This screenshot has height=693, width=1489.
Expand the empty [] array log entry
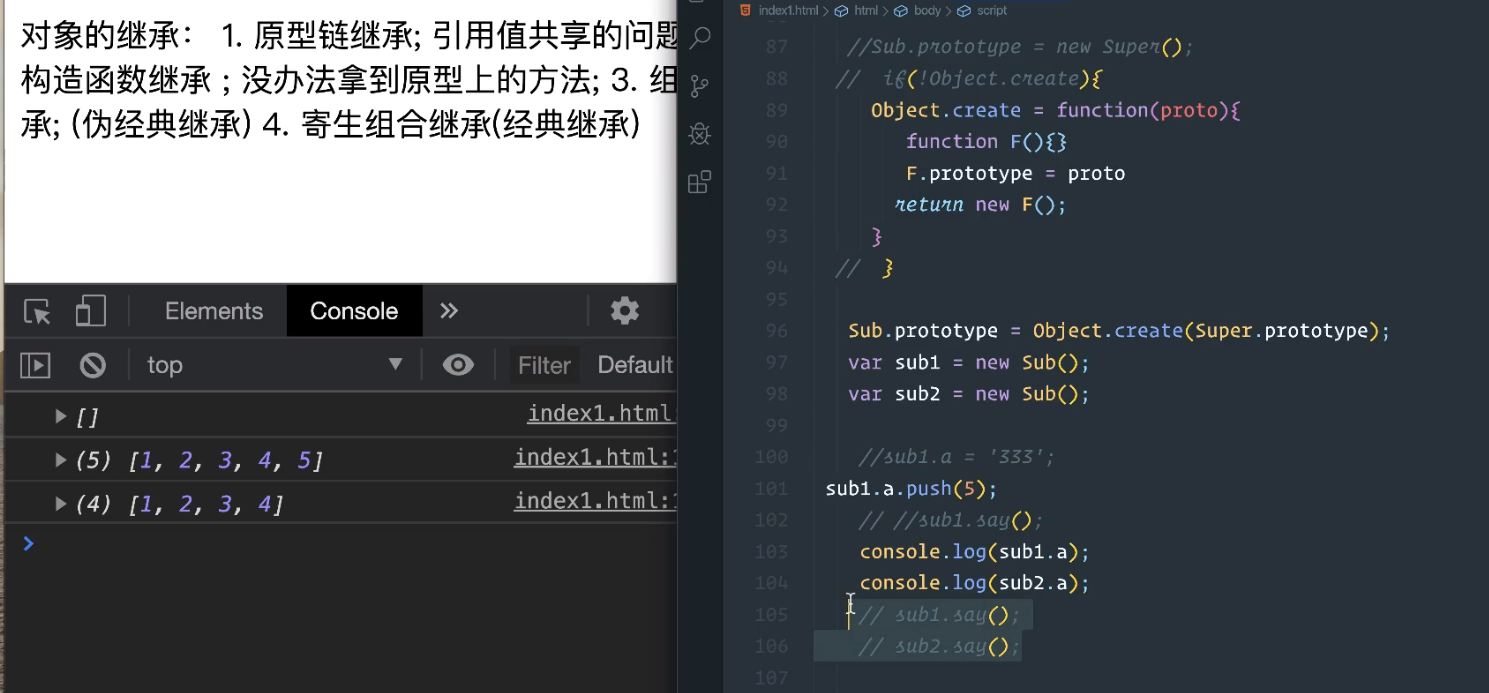[x=62, y=416]
